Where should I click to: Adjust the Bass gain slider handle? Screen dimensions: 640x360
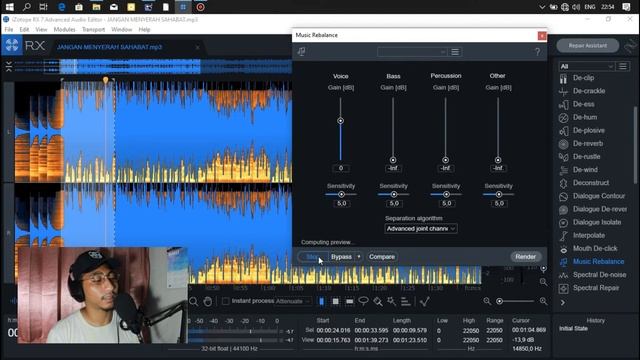click(x=393, y=160)
